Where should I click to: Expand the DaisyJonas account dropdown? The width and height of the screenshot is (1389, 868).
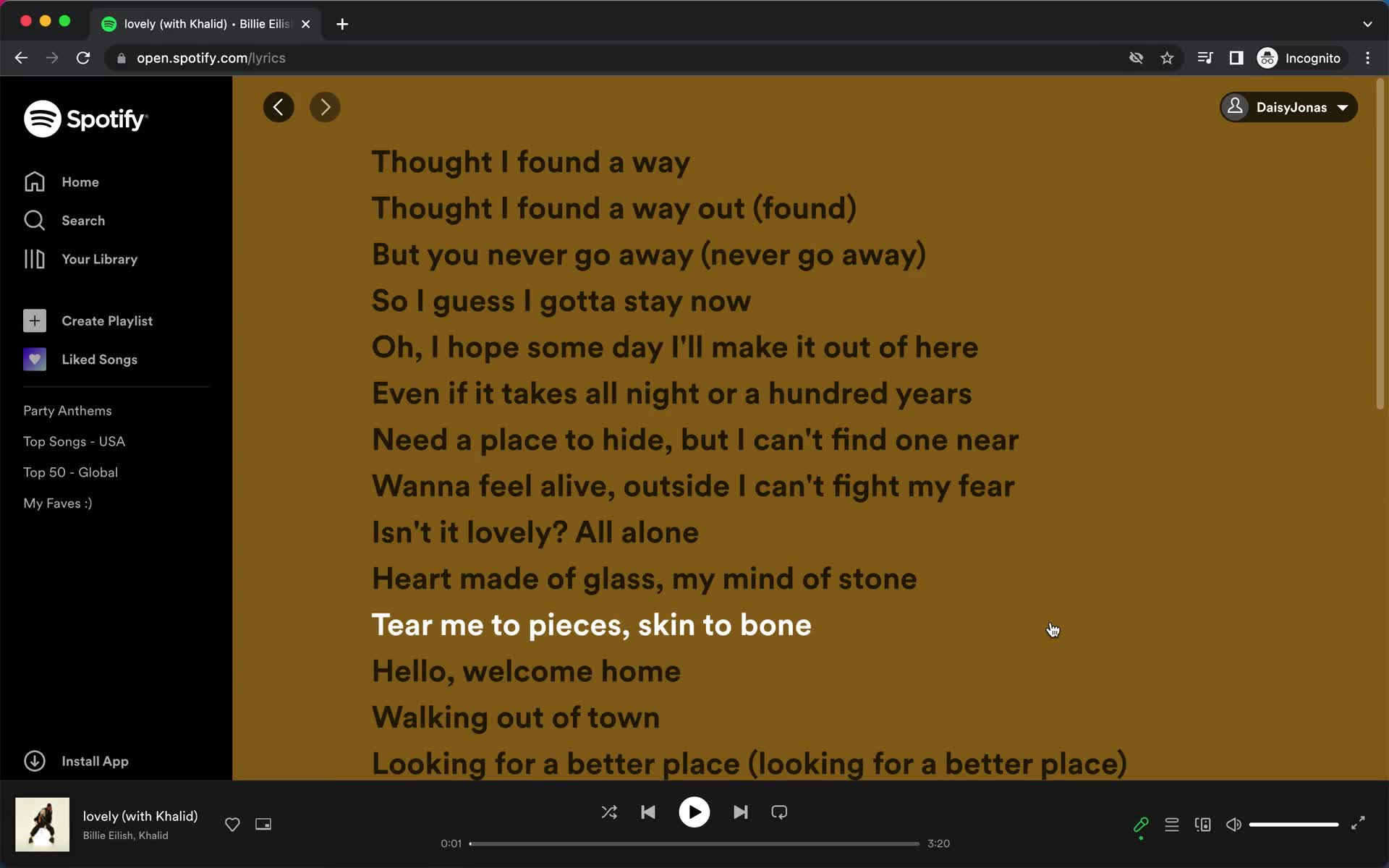1289,107
